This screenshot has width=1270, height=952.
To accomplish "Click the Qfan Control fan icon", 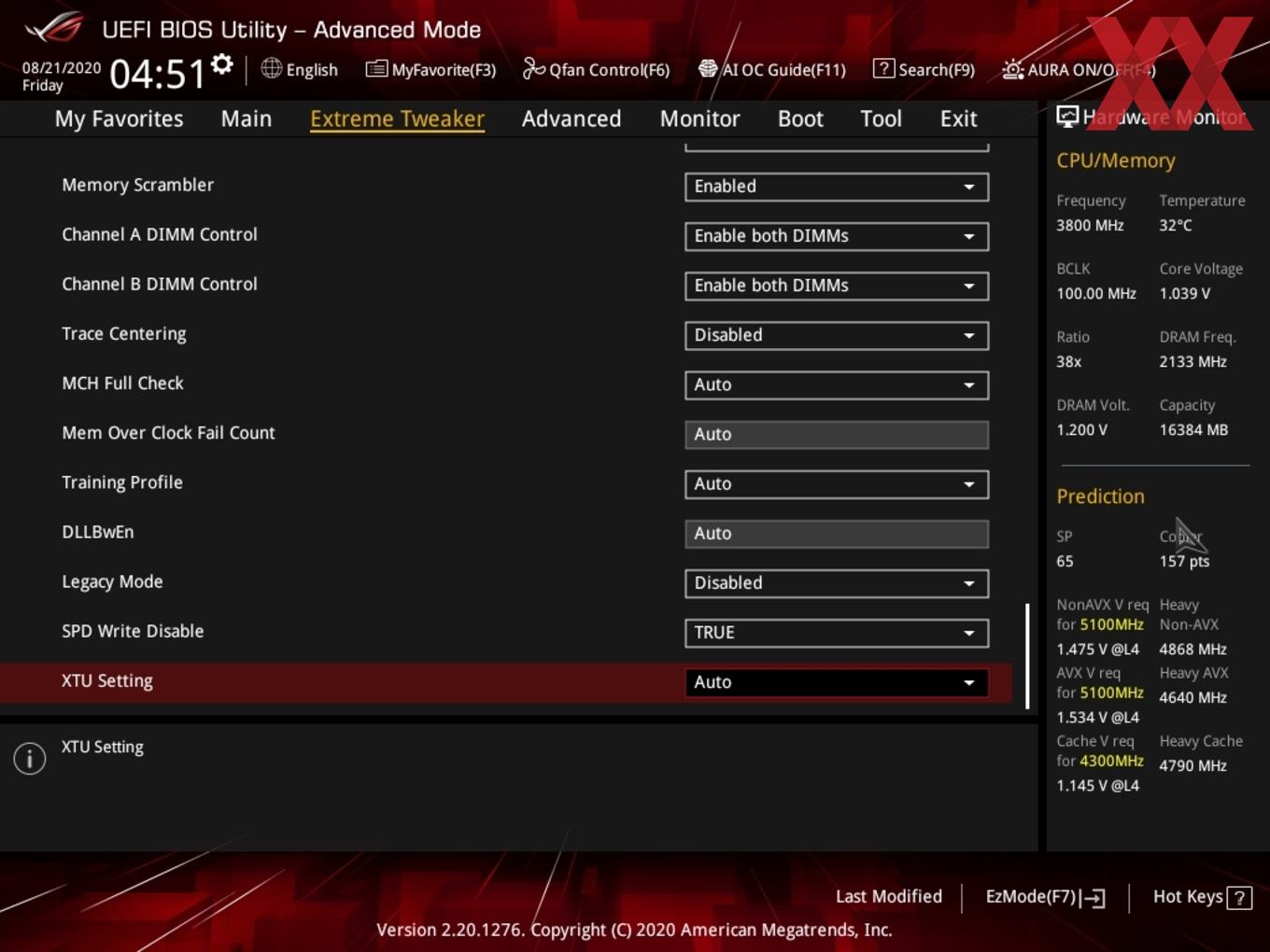I will click(533, 68).
